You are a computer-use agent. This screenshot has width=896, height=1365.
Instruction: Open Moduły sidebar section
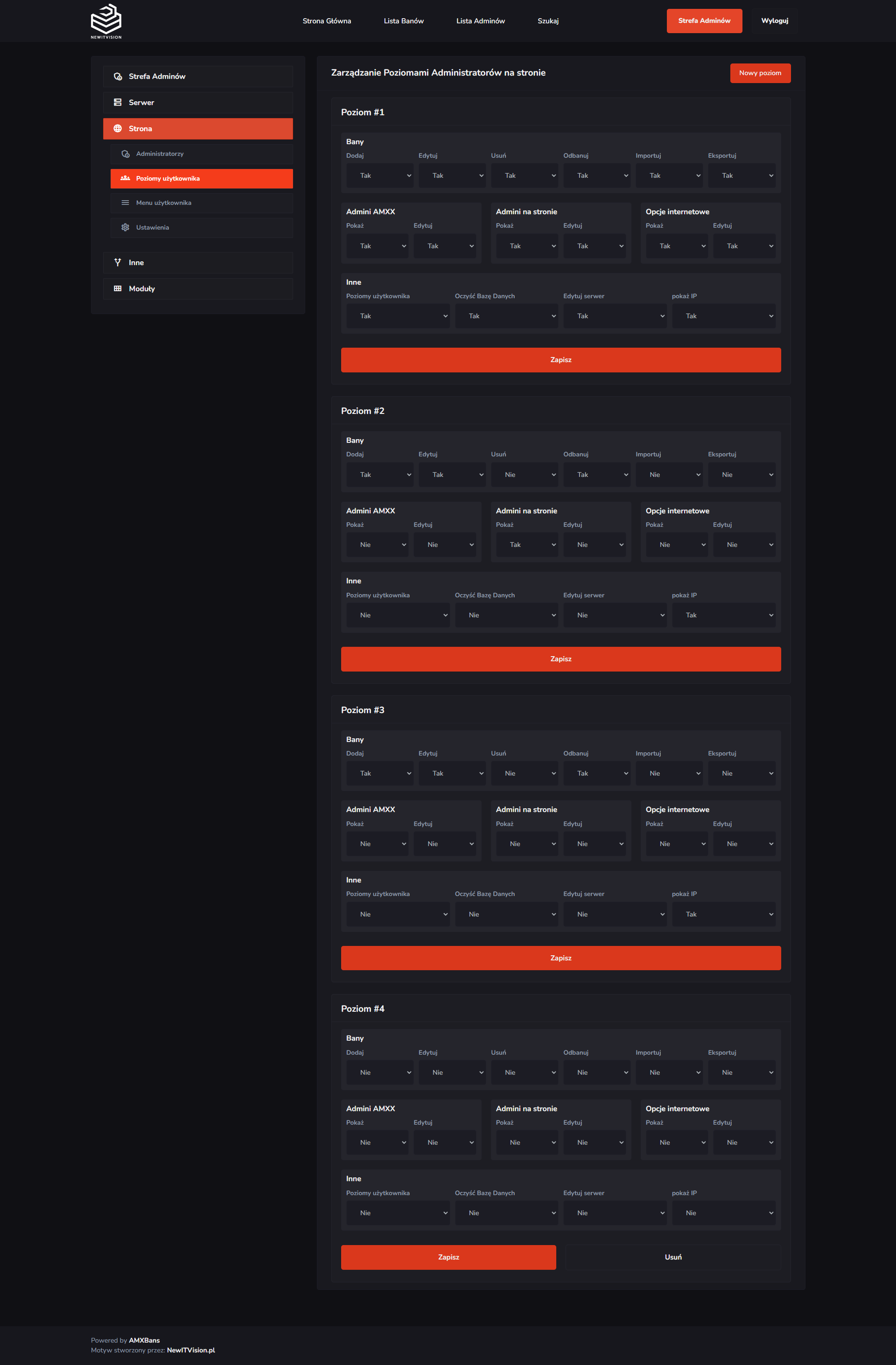click(198, 288)
